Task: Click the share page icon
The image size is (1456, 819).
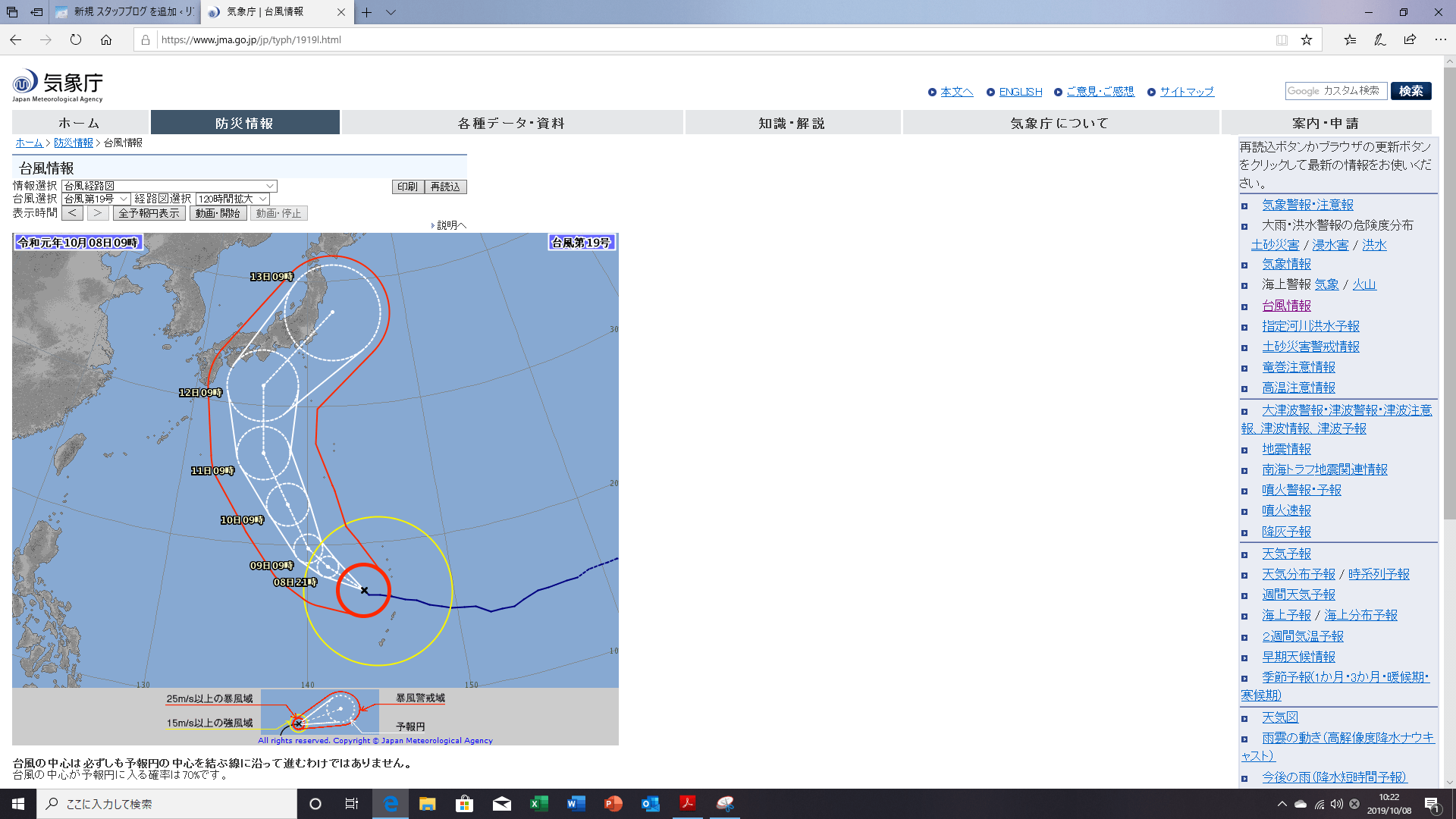Action: click(1410, 39)
